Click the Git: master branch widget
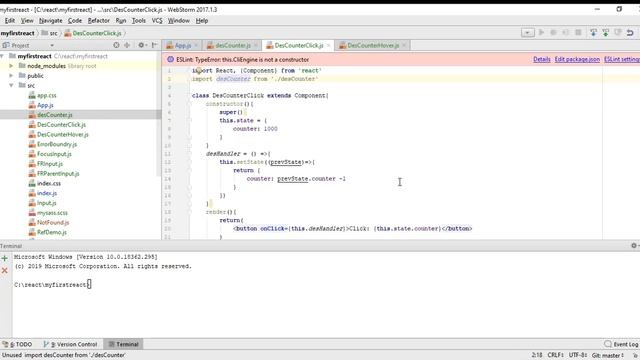 pos(608,355)
